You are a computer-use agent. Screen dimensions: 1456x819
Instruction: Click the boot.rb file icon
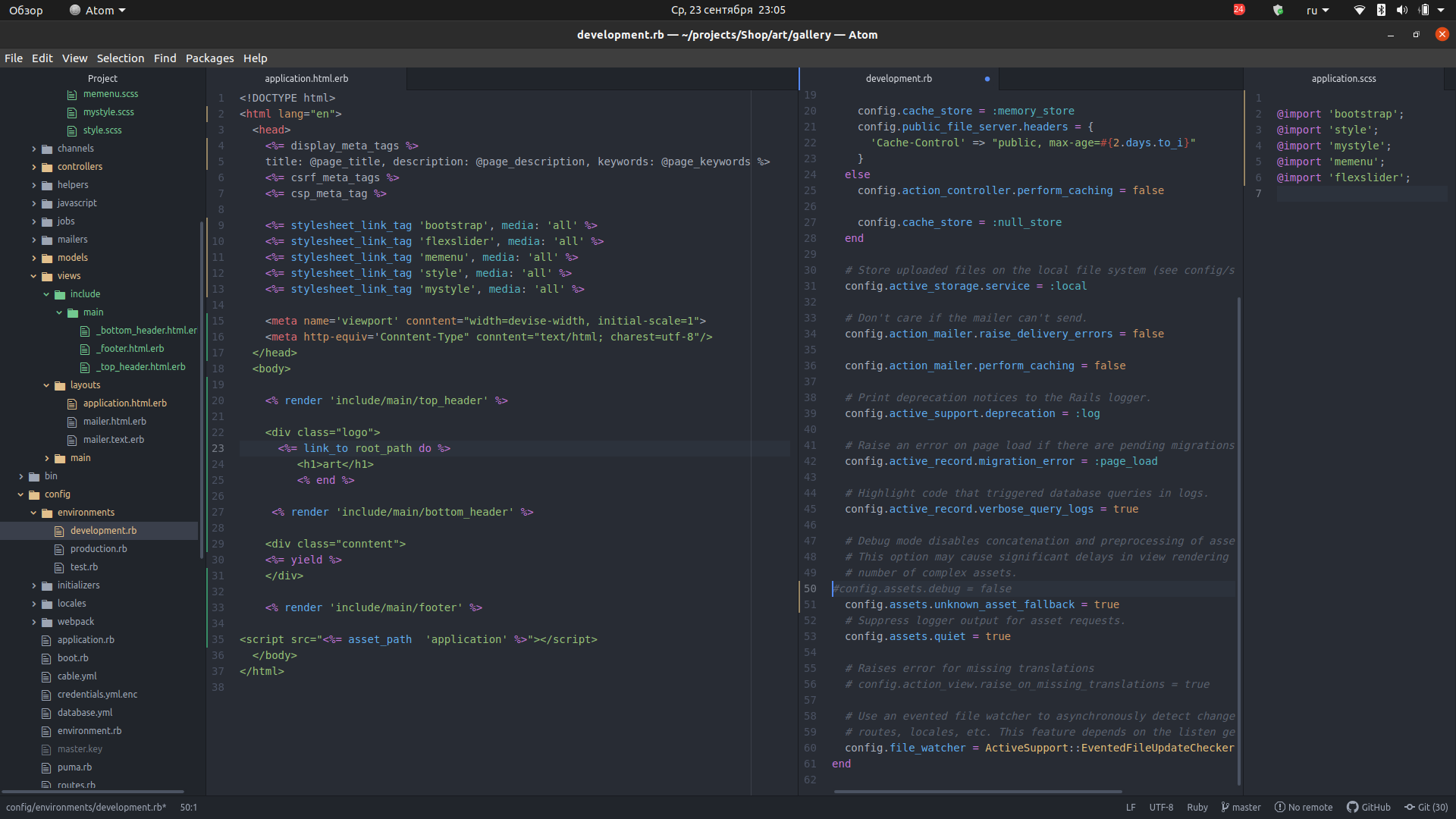point(46,658)
